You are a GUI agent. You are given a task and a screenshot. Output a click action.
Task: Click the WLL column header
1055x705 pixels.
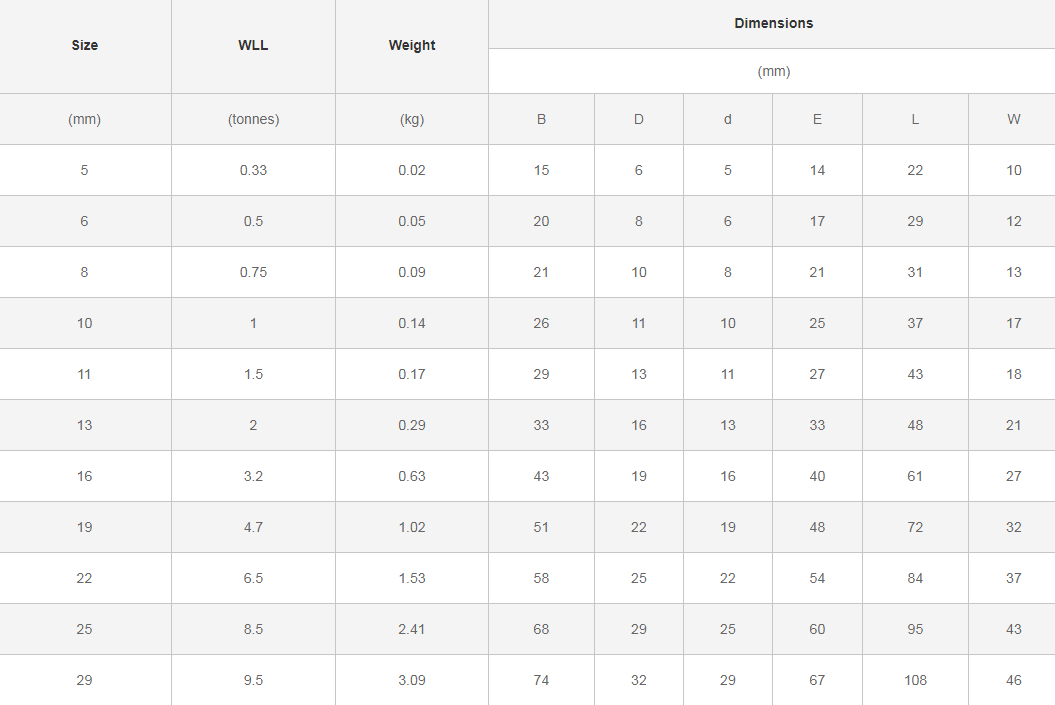[x=253, y=45]
